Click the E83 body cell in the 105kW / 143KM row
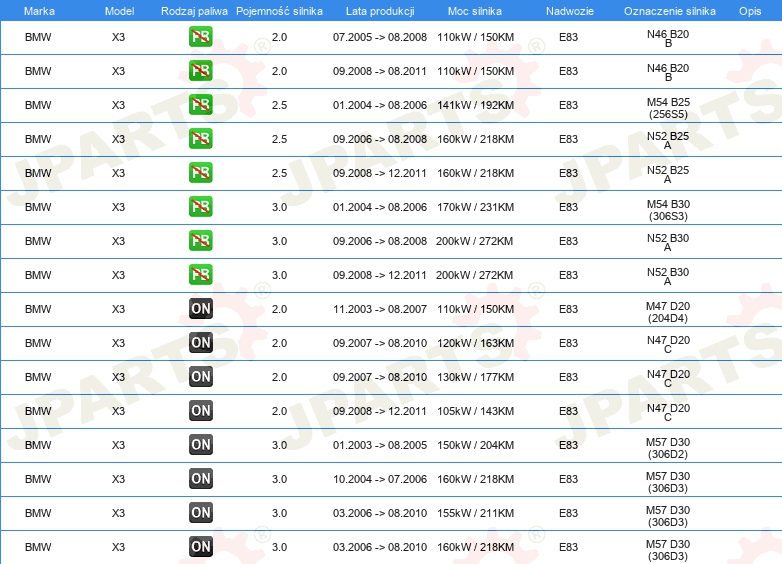Screen dimensions: 782x564 [x=568, y=410]
